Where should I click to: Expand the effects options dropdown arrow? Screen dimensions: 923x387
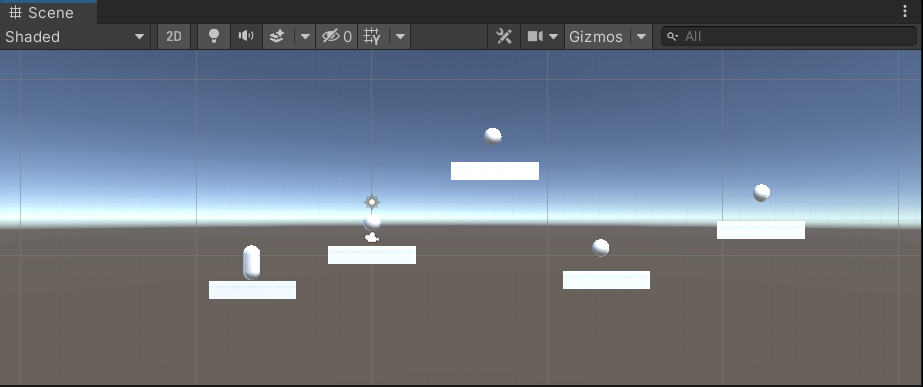(x=305, y=37)
